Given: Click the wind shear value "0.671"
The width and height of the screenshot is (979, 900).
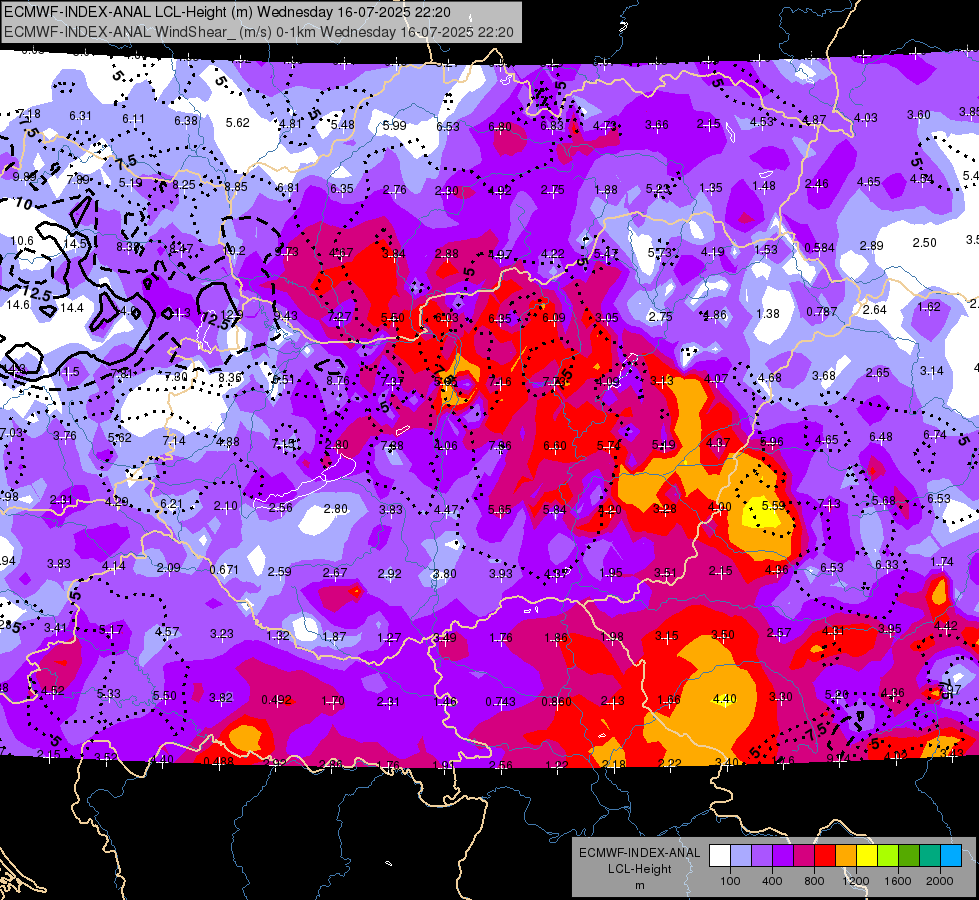Looking at the screenshot, I should (x=224, y=570).
